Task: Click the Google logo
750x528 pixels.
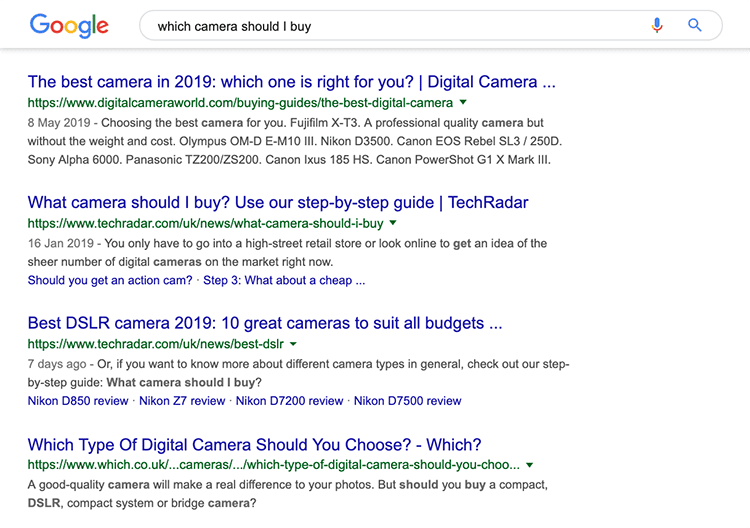Action: click(x=69, y=25)
